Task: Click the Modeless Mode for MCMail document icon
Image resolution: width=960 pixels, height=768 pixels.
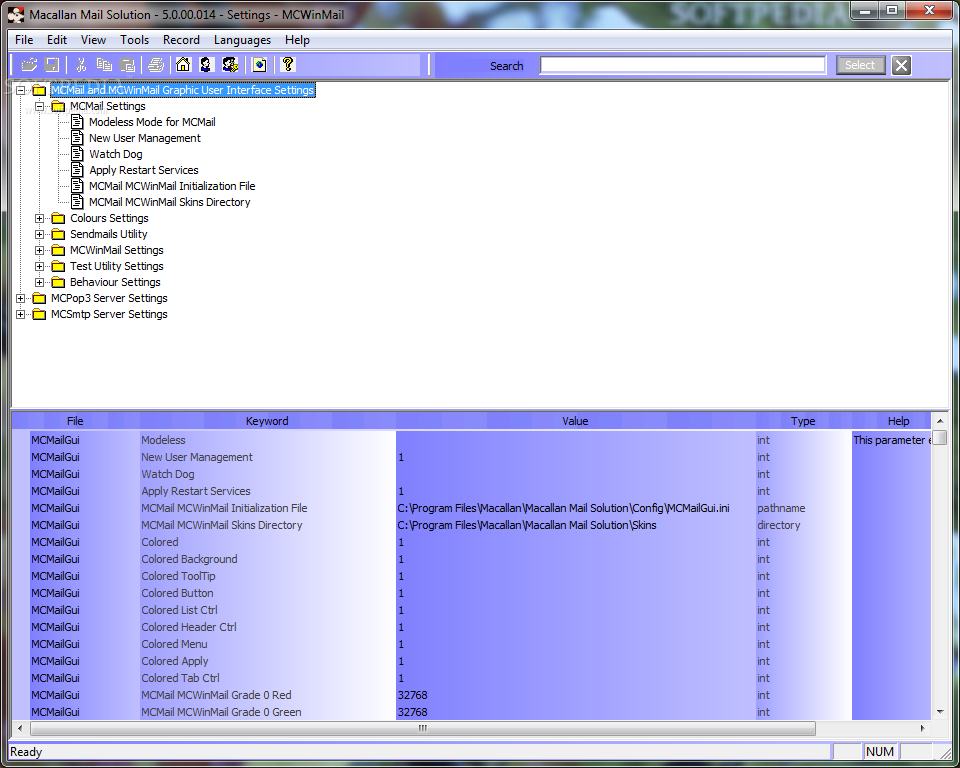Action: (77, 122)
